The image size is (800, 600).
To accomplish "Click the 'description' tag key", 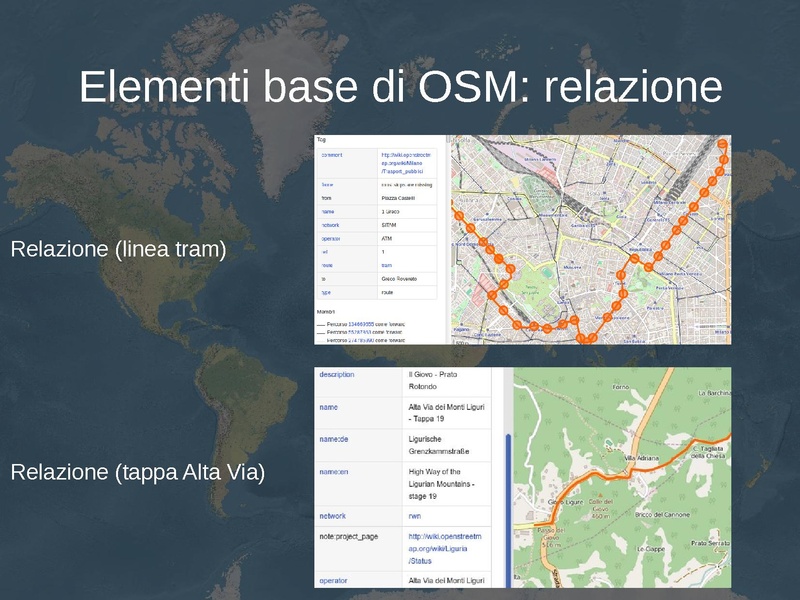I will (x=342, y=374).
